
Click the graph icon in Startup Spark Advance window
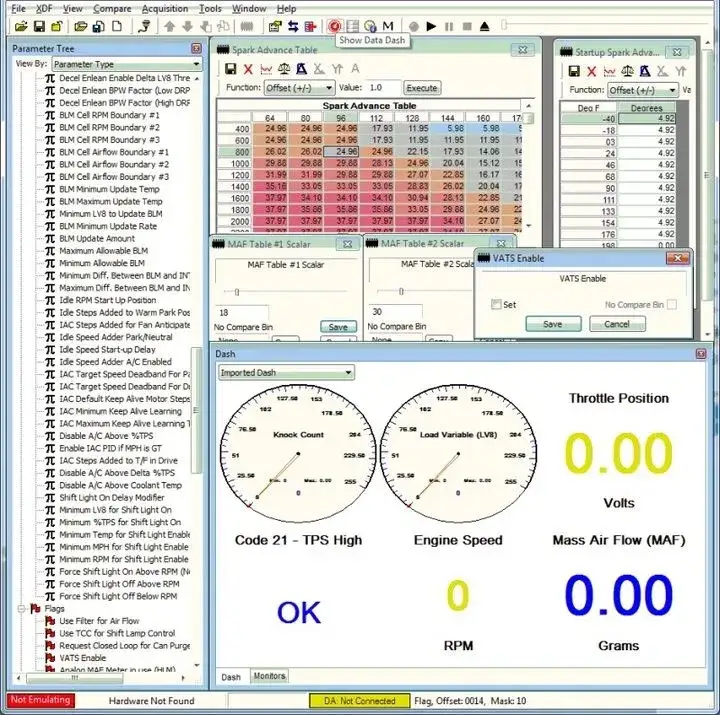(608, 71)
